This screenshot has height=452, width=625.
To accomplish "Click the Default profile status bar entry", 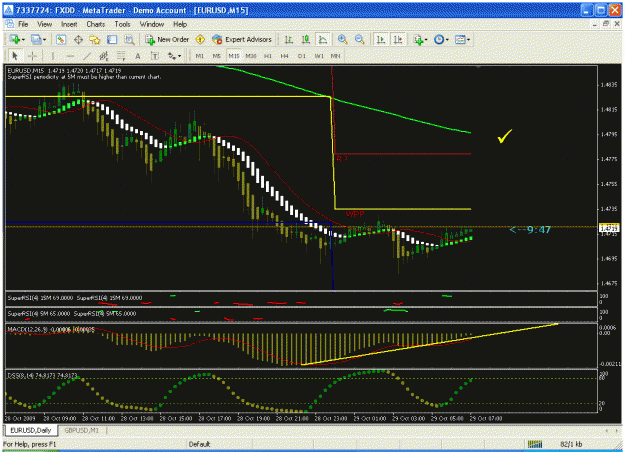I will click(199, 444).
